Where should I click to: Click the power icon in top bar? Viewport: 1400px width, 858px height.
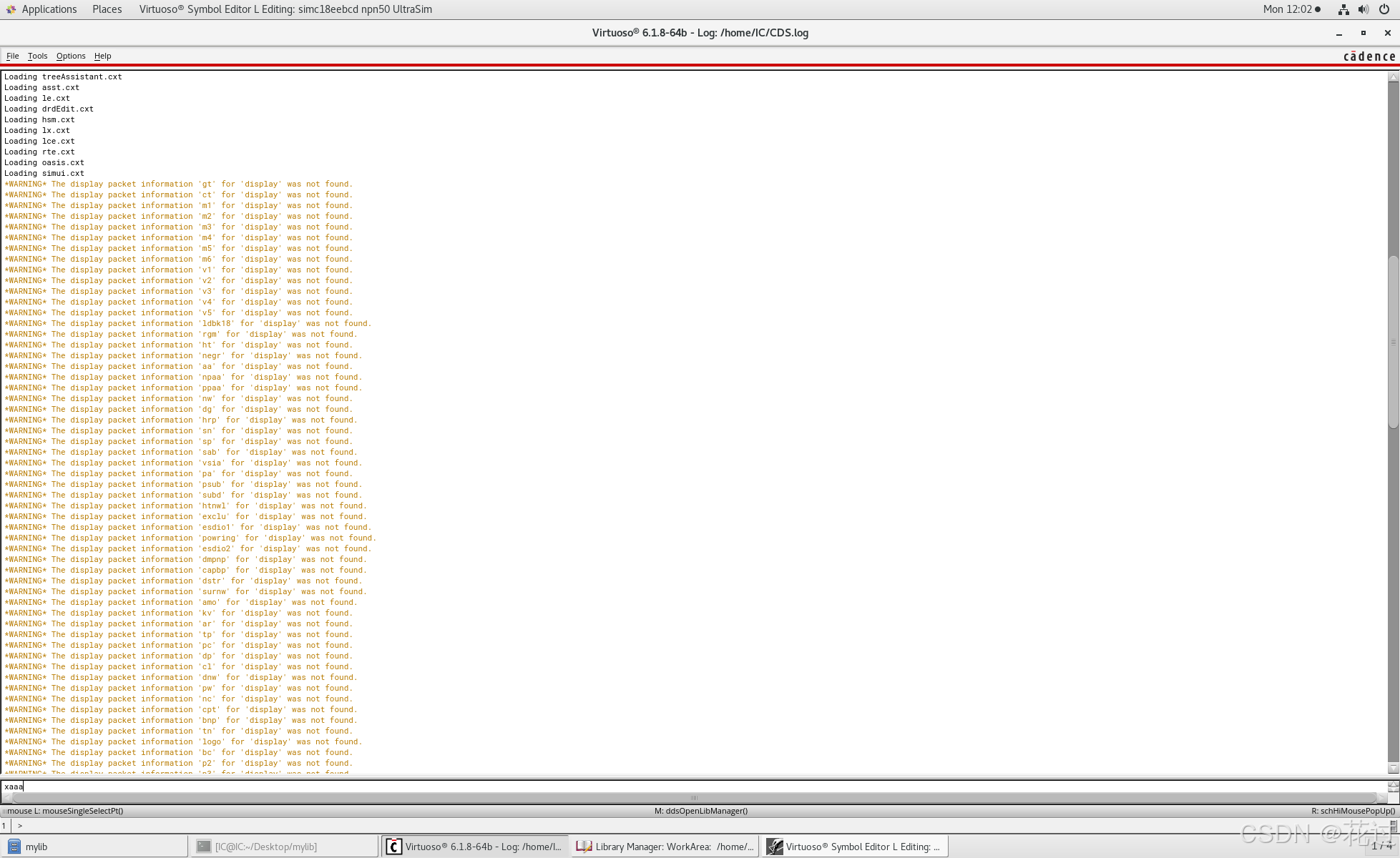click(1384, 9)
